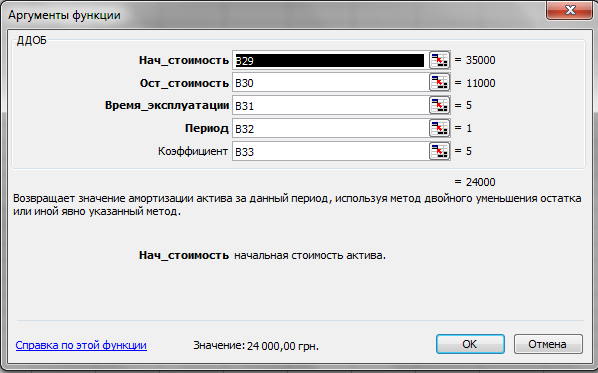Click the ДДОБ function name label

32,40
